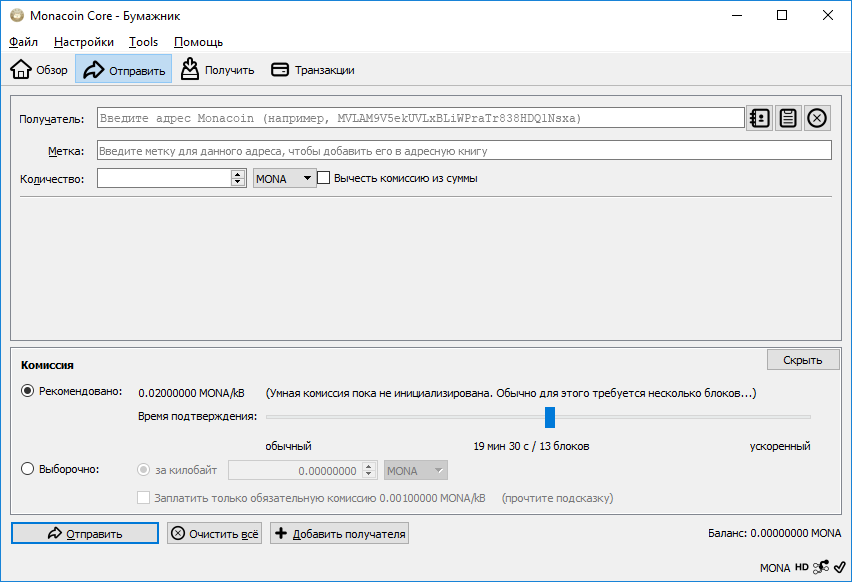Open the Помощь menu
Image resolution: width=852 pixels, height=582 pixels.
(x=198, y=42)
